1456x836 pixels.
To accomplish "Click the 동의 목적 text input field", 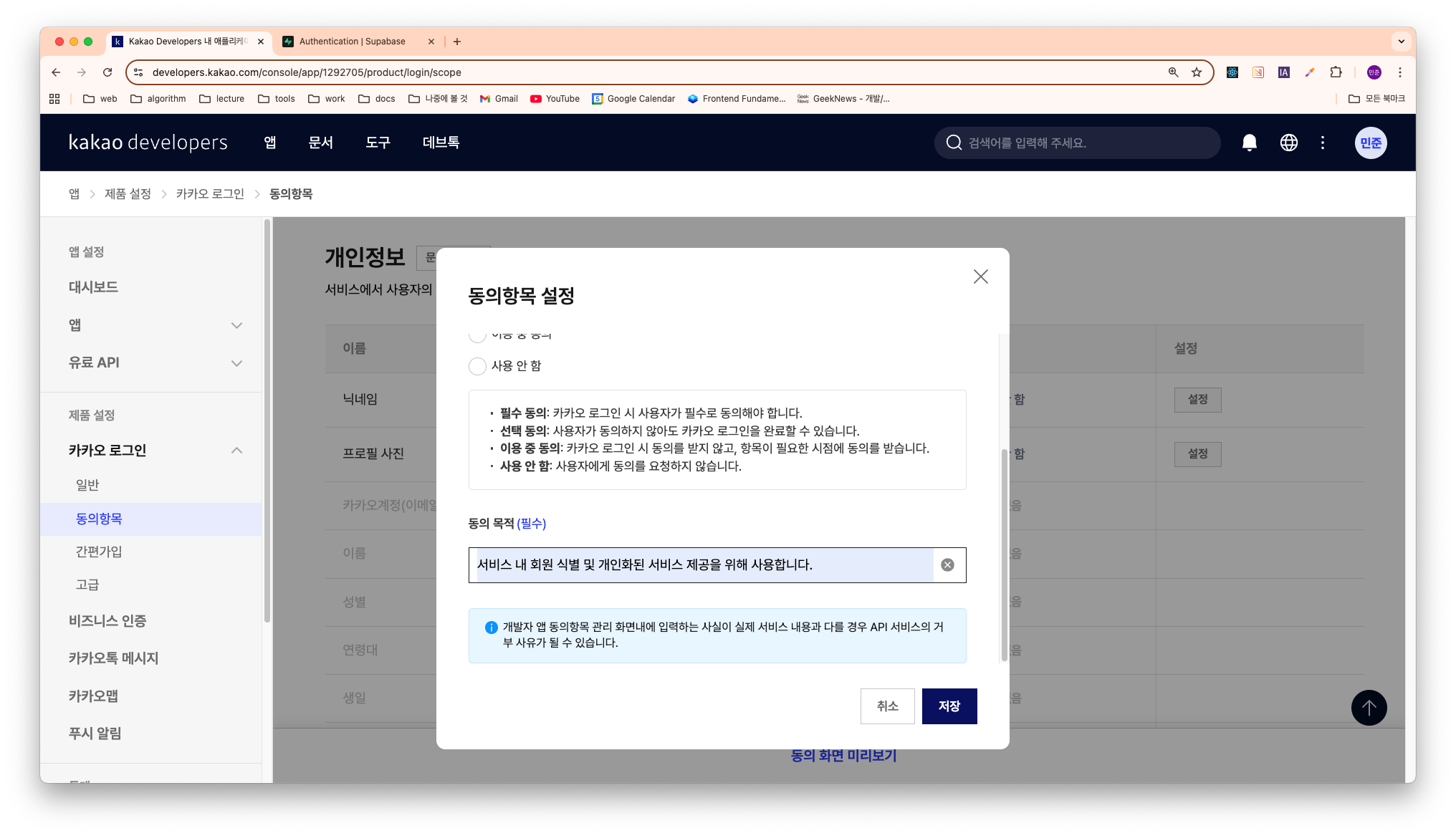I will pos(702,565).
